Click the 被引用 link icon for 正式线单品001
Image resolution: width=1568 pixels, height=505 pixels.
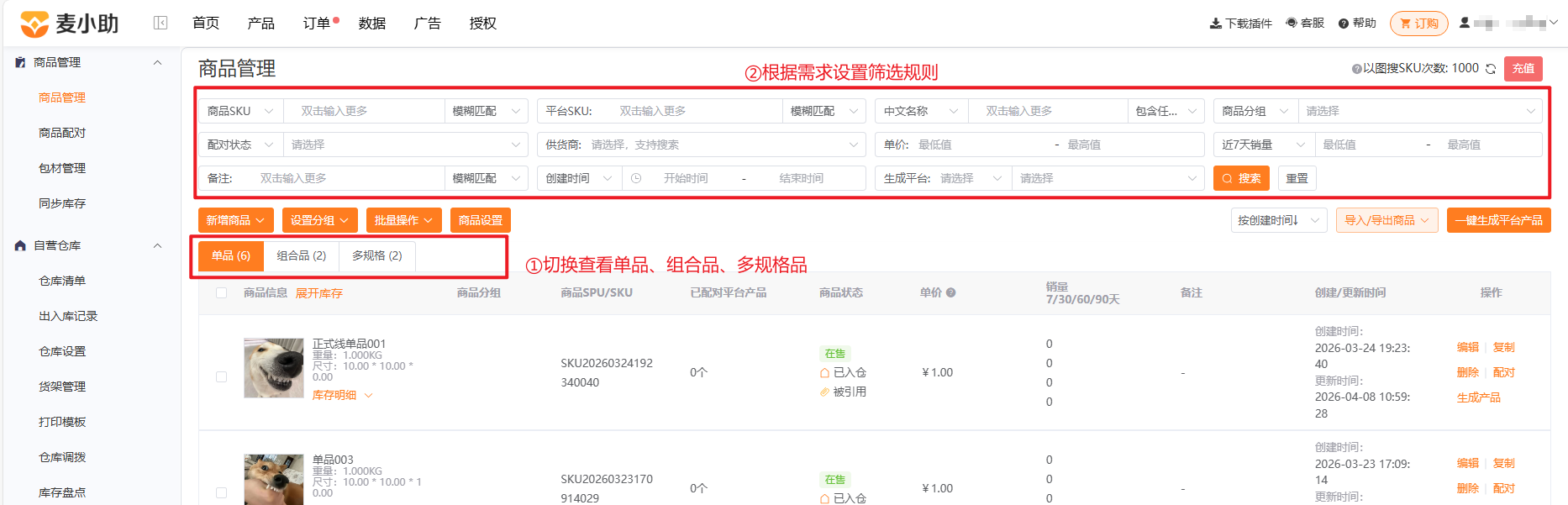[x=824, y=392]
